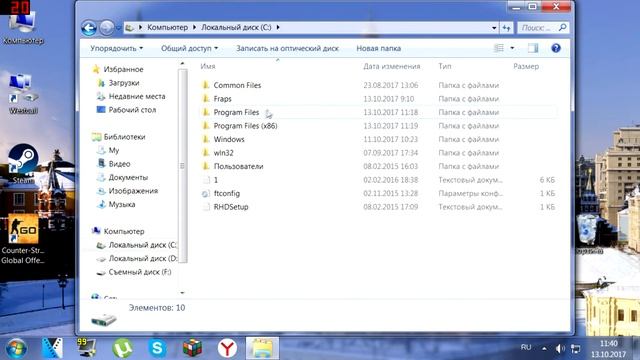Sort by Дата изменения column header
The width and height of the screenshot is (640, 360).
point(391,66)
